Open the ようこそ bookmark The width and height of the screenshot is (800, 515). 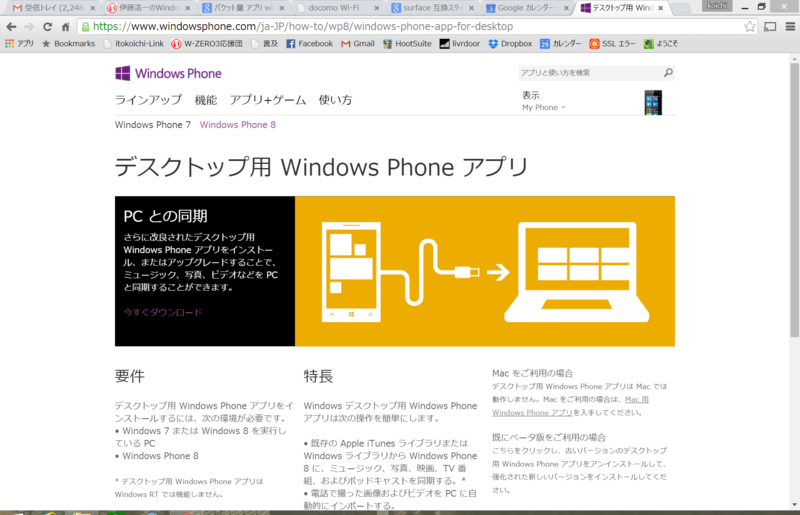(x=661, y=44)
